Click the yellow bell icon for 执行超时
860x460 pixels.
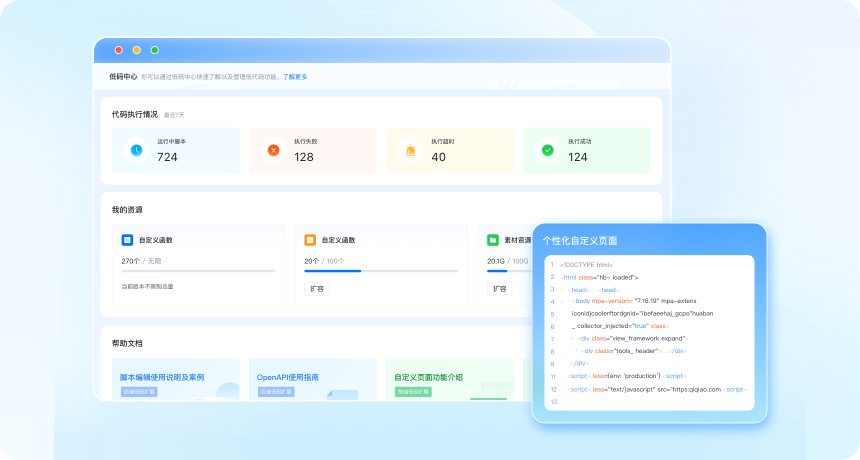pos(410,150)
